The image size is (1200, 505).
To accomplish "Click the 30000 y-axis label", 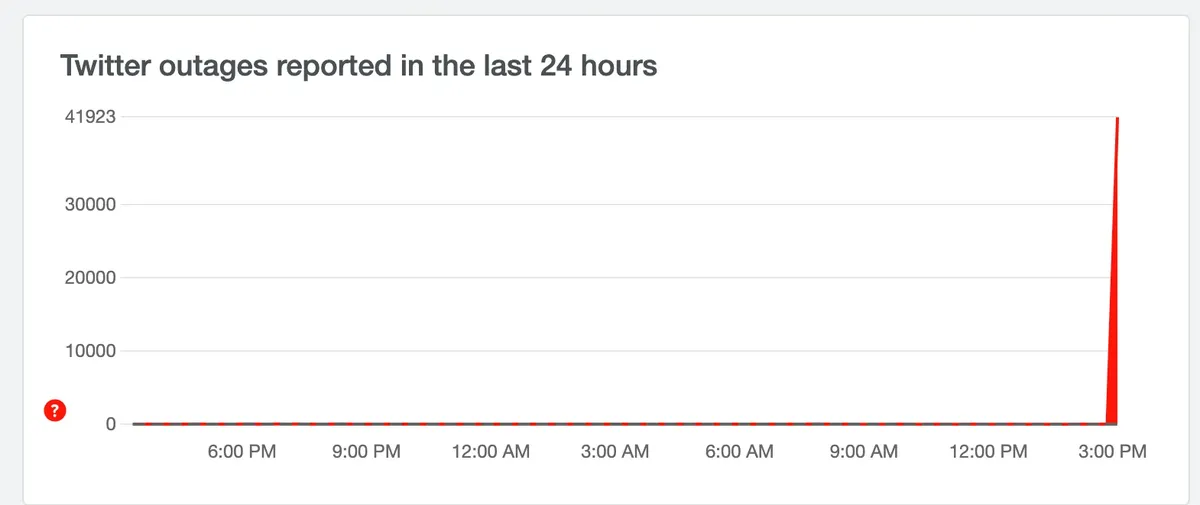I will point(91,205).
